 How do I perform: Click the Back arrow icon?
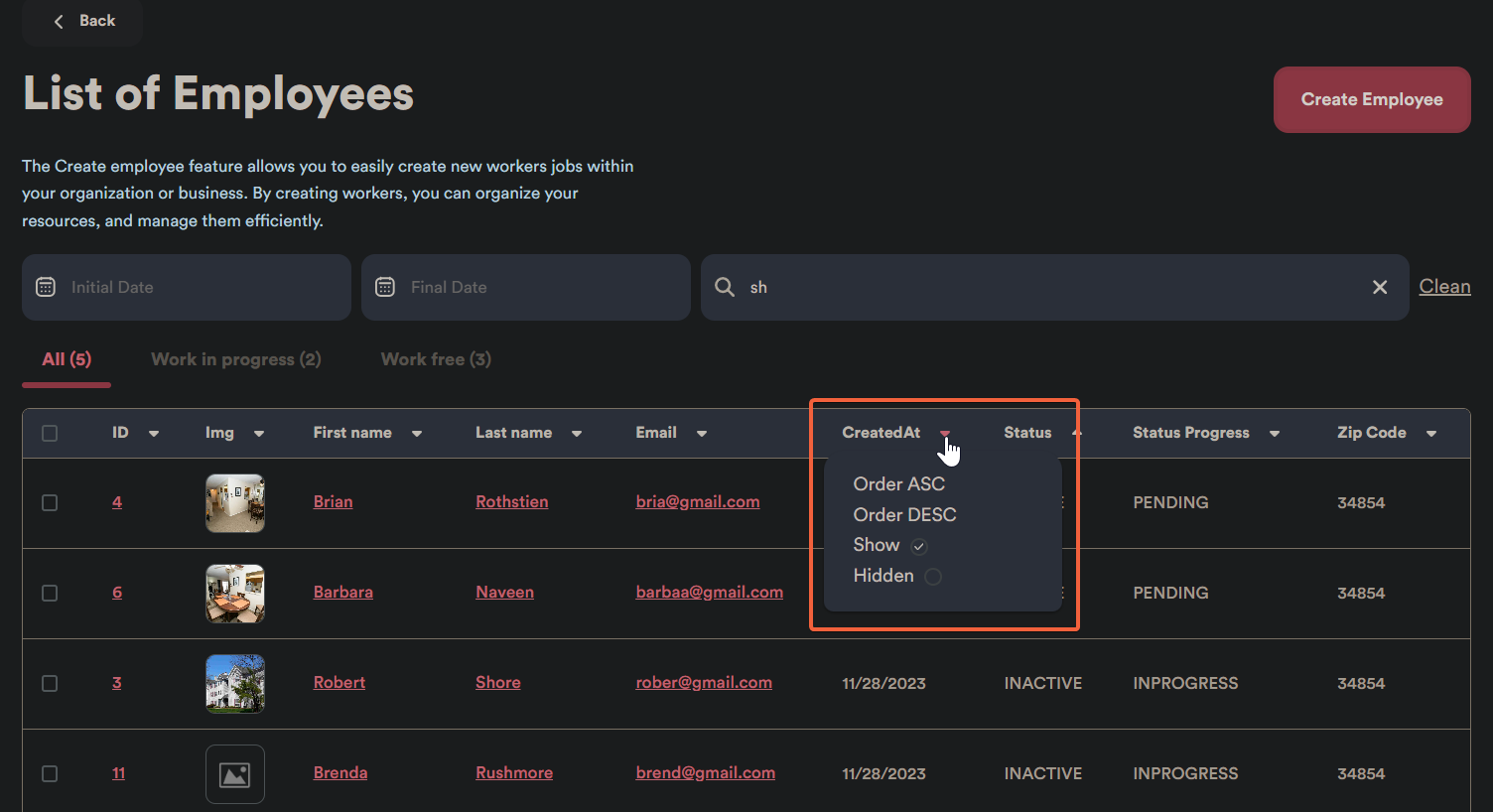click(x=59, y=21)
